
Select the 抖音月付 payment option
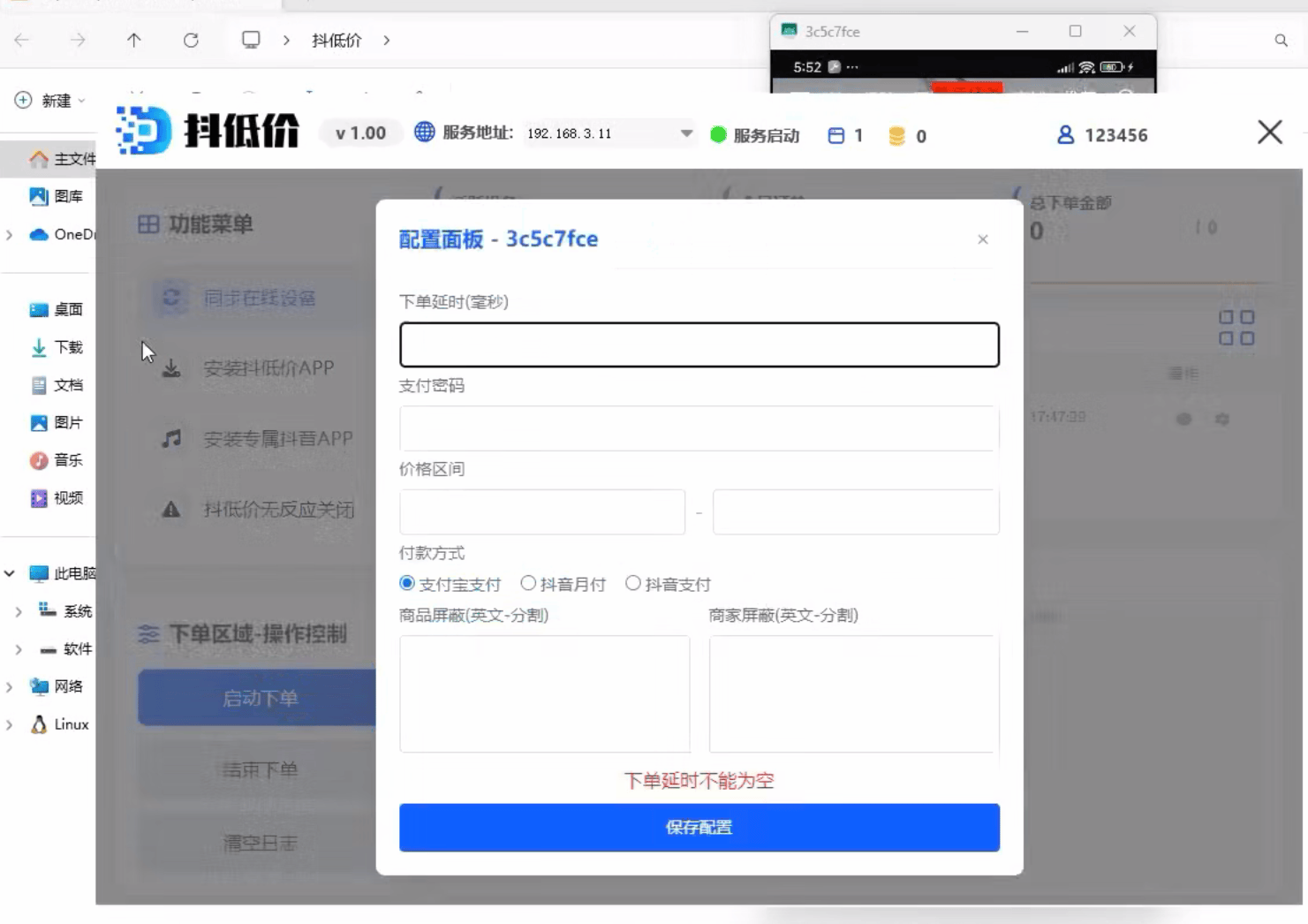[x=528, y=582]
